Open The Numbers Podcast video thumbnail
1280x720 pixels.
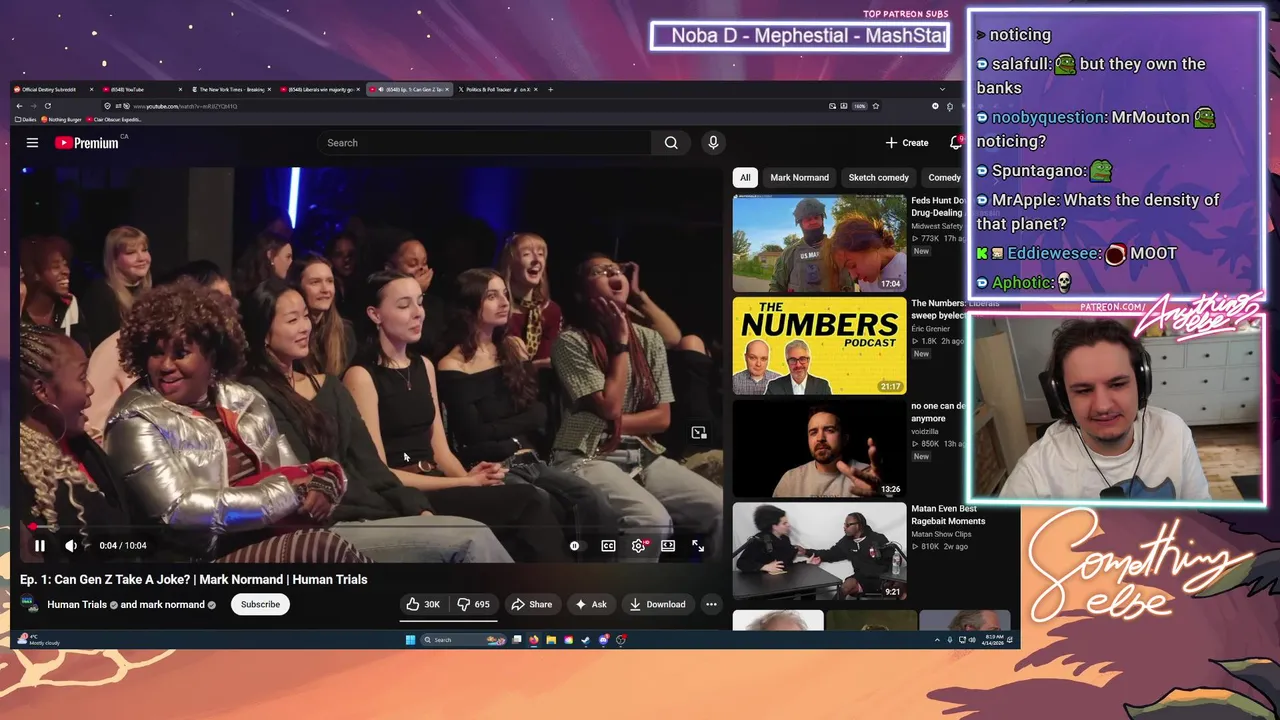(x=819, y=346)
